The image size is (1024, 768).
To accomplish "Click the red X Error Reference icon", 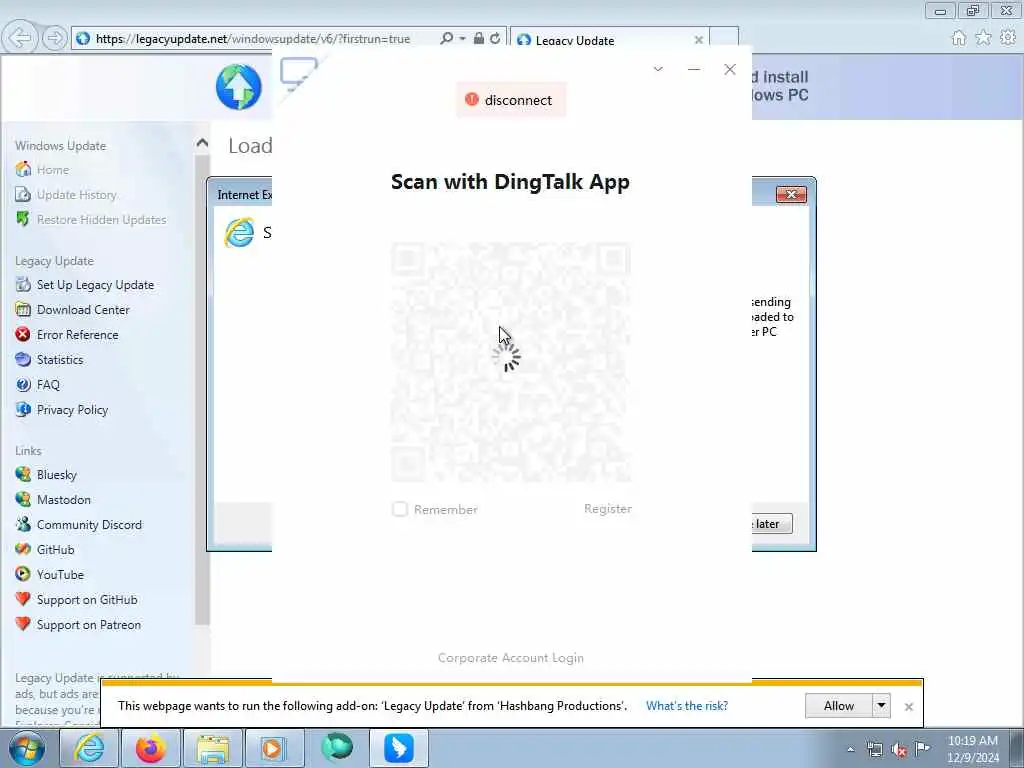I will [23, 334].
